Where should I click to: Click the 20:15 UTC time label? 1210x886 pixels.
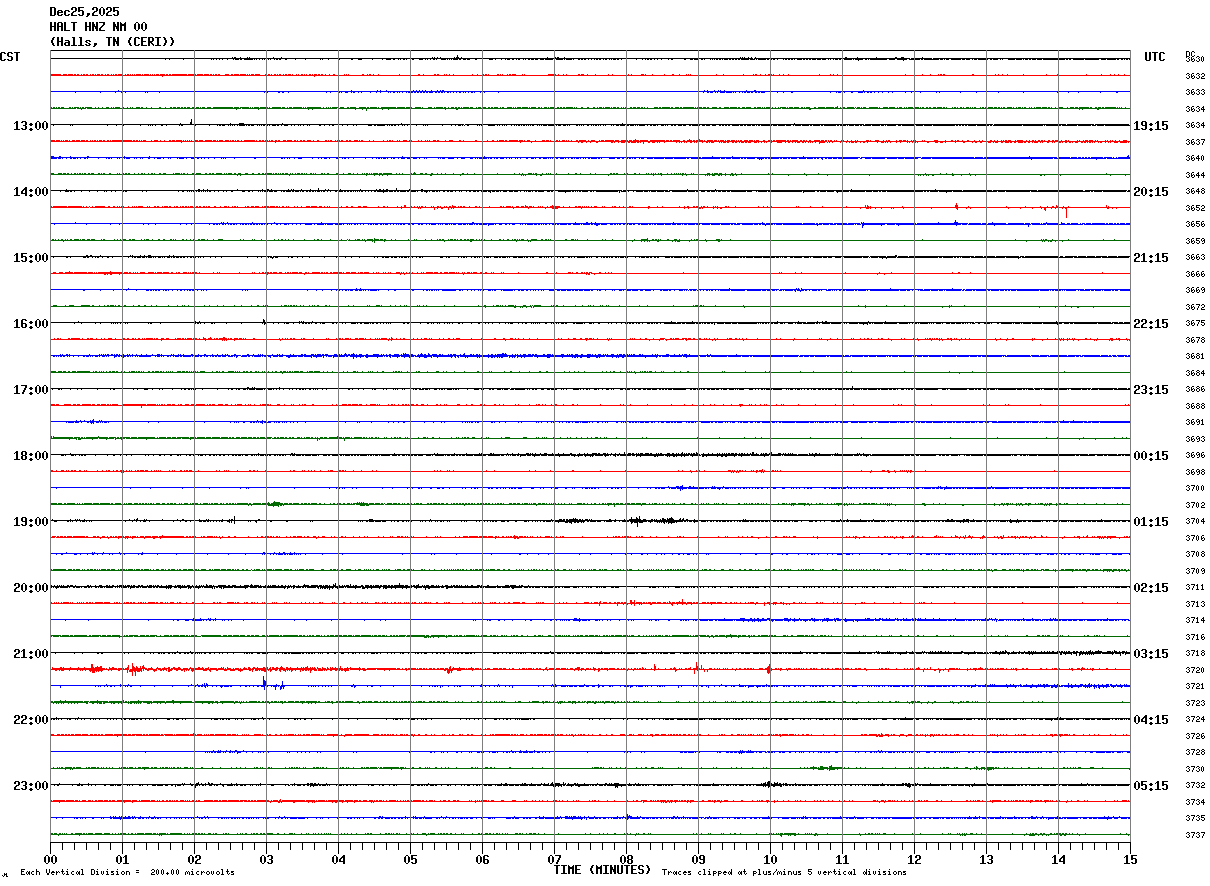1151,192
